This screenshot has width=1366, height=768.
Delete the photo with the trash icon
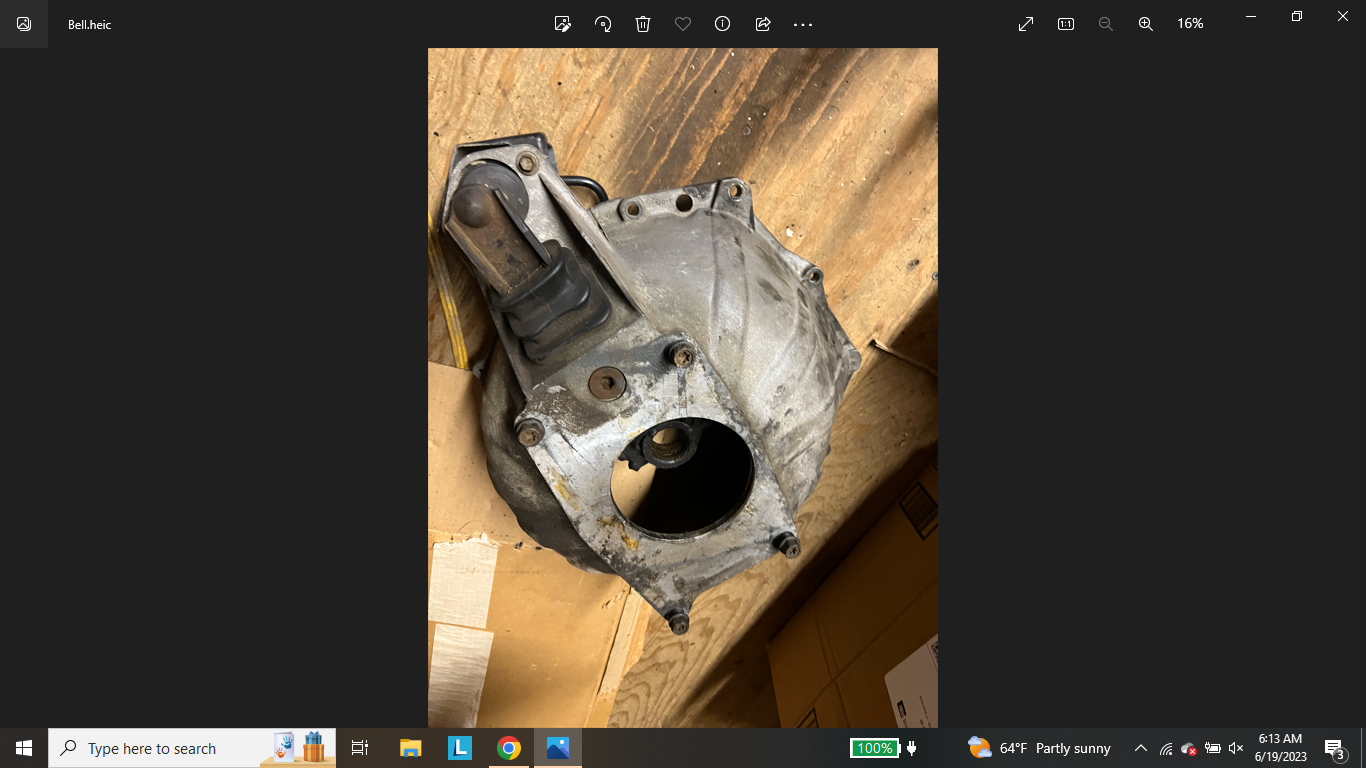[x=643, y=24]
